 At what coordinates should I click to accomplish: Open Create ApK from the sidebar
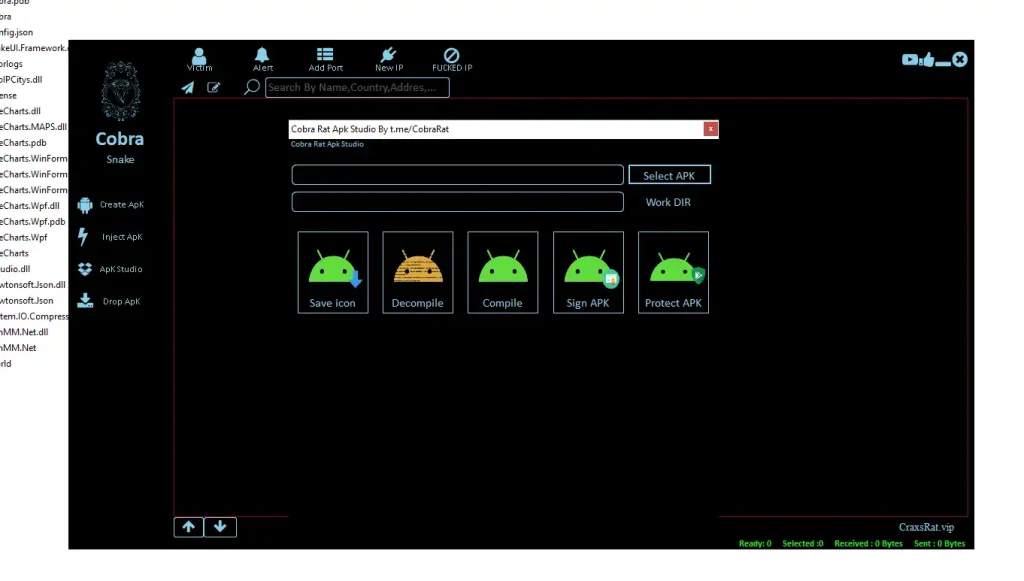click(111, 205)
